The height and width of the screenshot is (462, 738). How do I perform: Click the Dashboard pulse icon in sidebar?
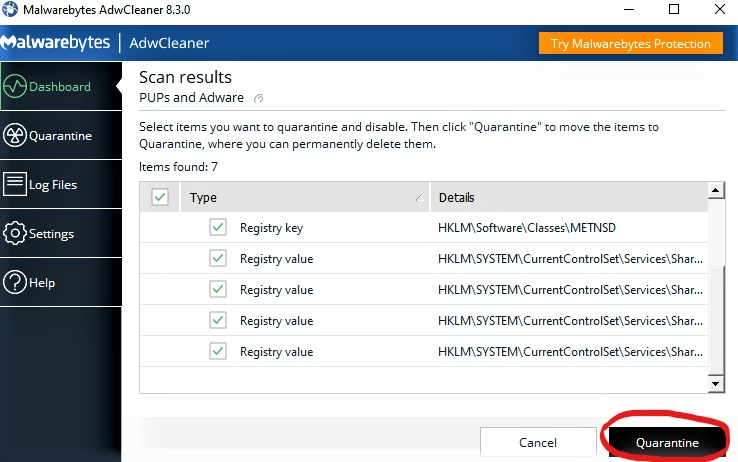point(15,87)
